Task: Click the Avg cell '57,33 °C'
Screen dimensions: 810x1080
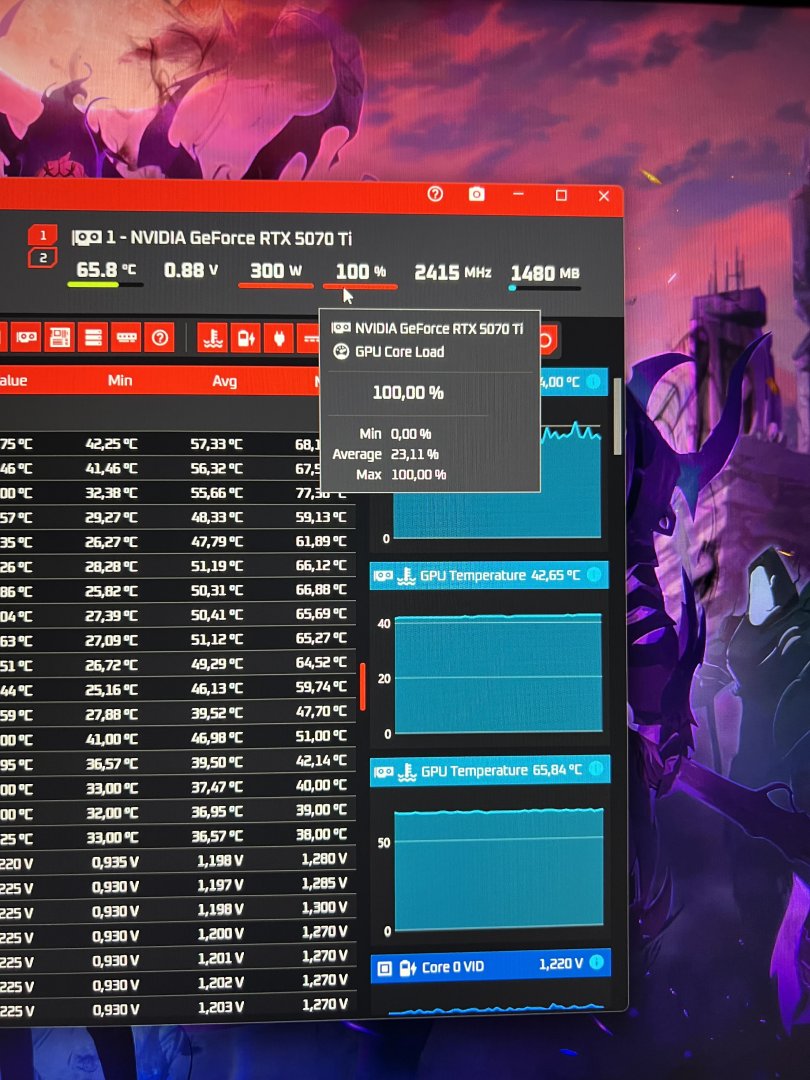Action: pos(216,444)
